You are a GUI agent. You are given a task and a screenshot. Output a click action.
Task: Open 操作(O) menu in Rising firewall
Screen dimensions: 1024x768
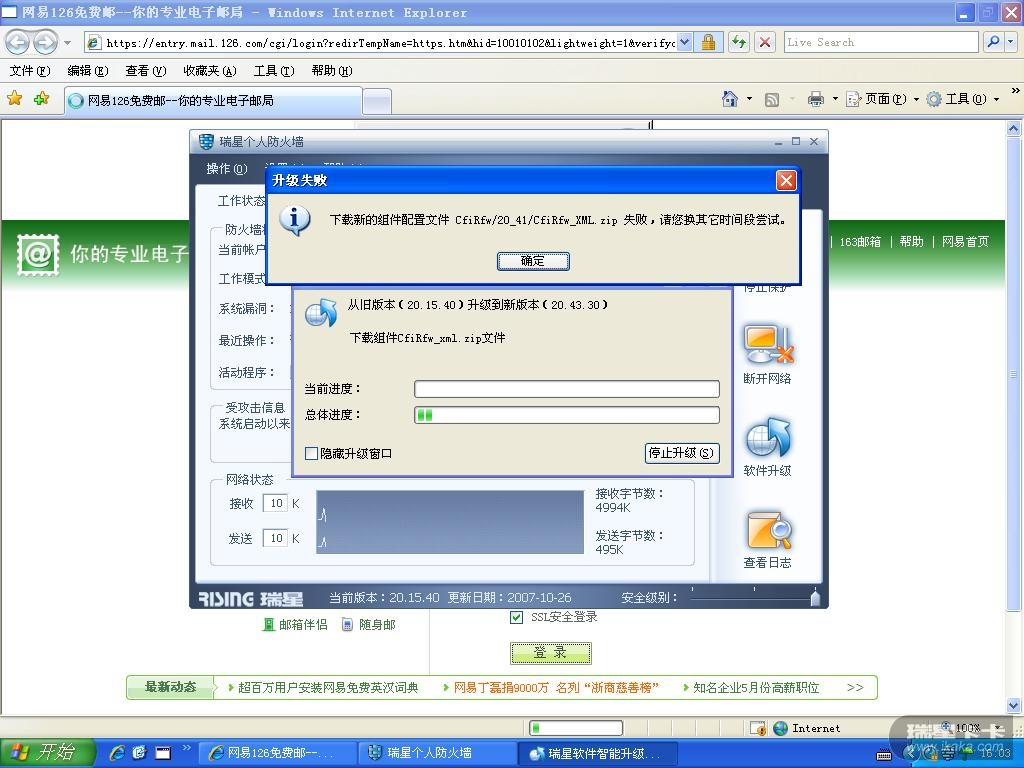227,168
